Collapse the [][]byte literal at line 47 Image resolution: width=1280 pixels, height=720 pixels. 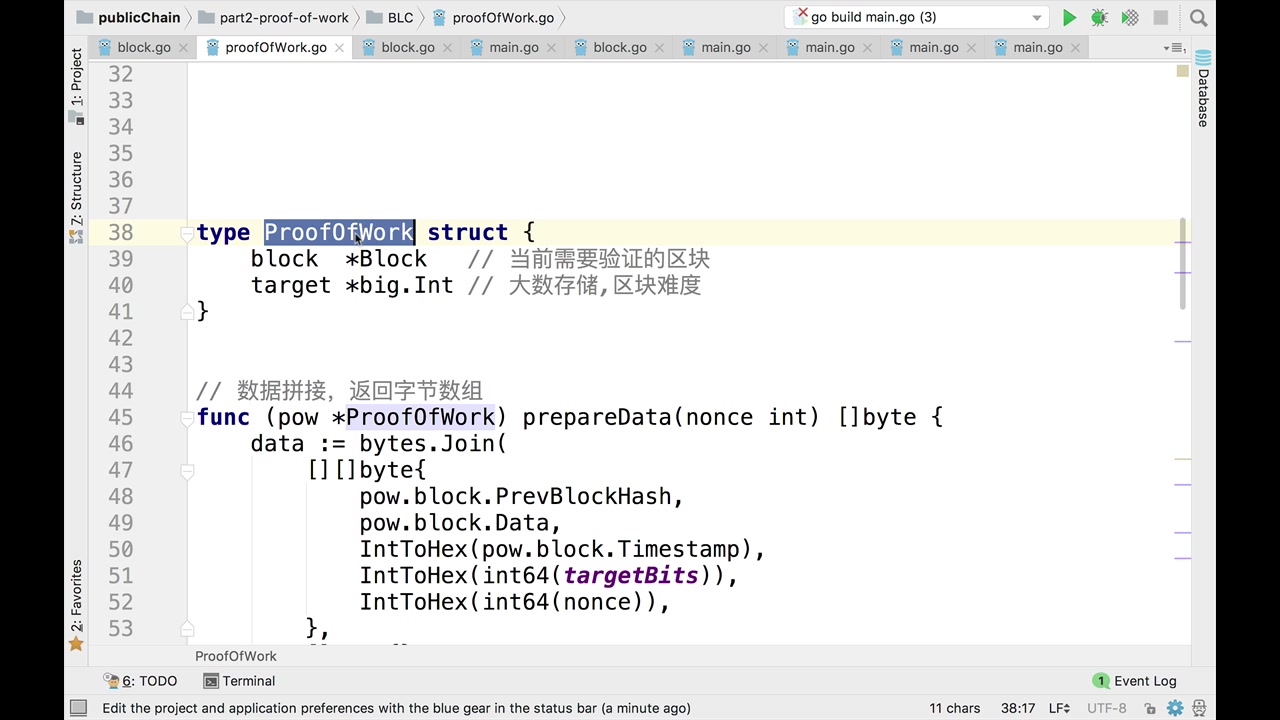pyautogui.click(x=187, y=470)
